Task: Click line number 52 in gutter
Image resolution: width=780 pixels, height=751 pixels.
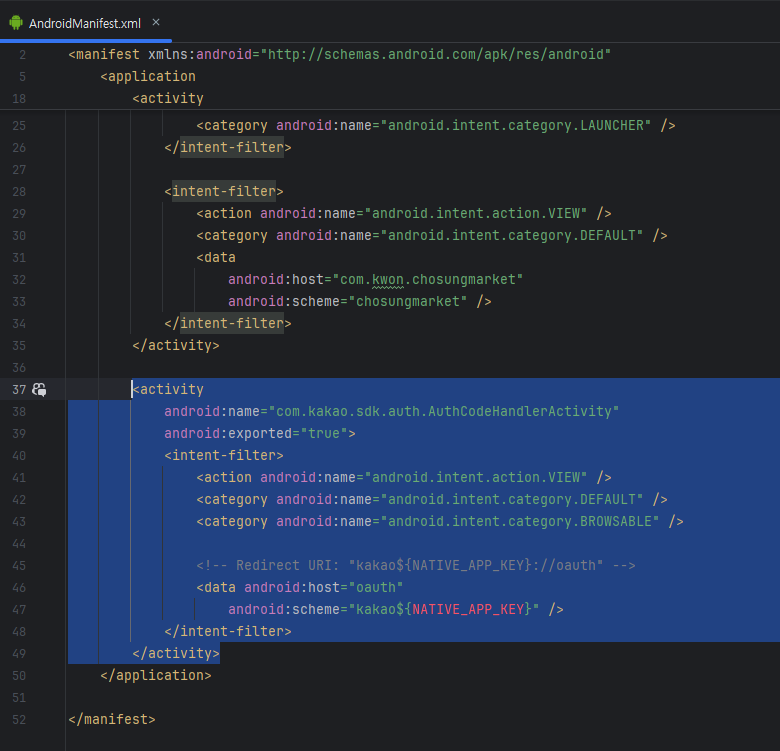Action: point(19,720)
